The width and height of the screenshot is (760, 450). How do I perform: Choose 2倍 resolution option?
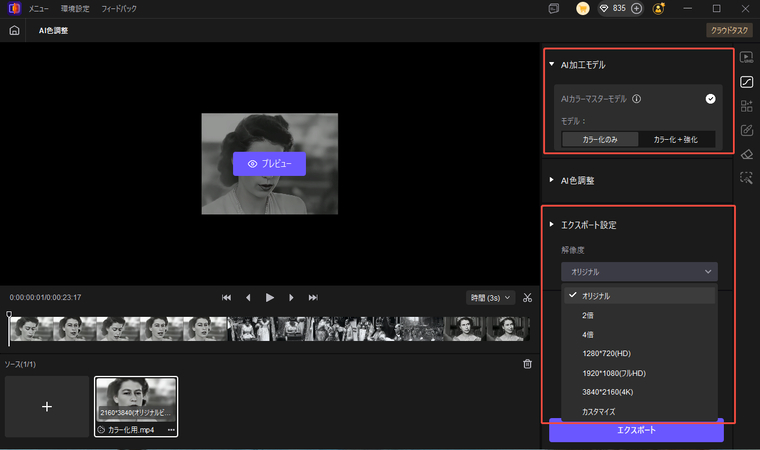coord(639,315)
